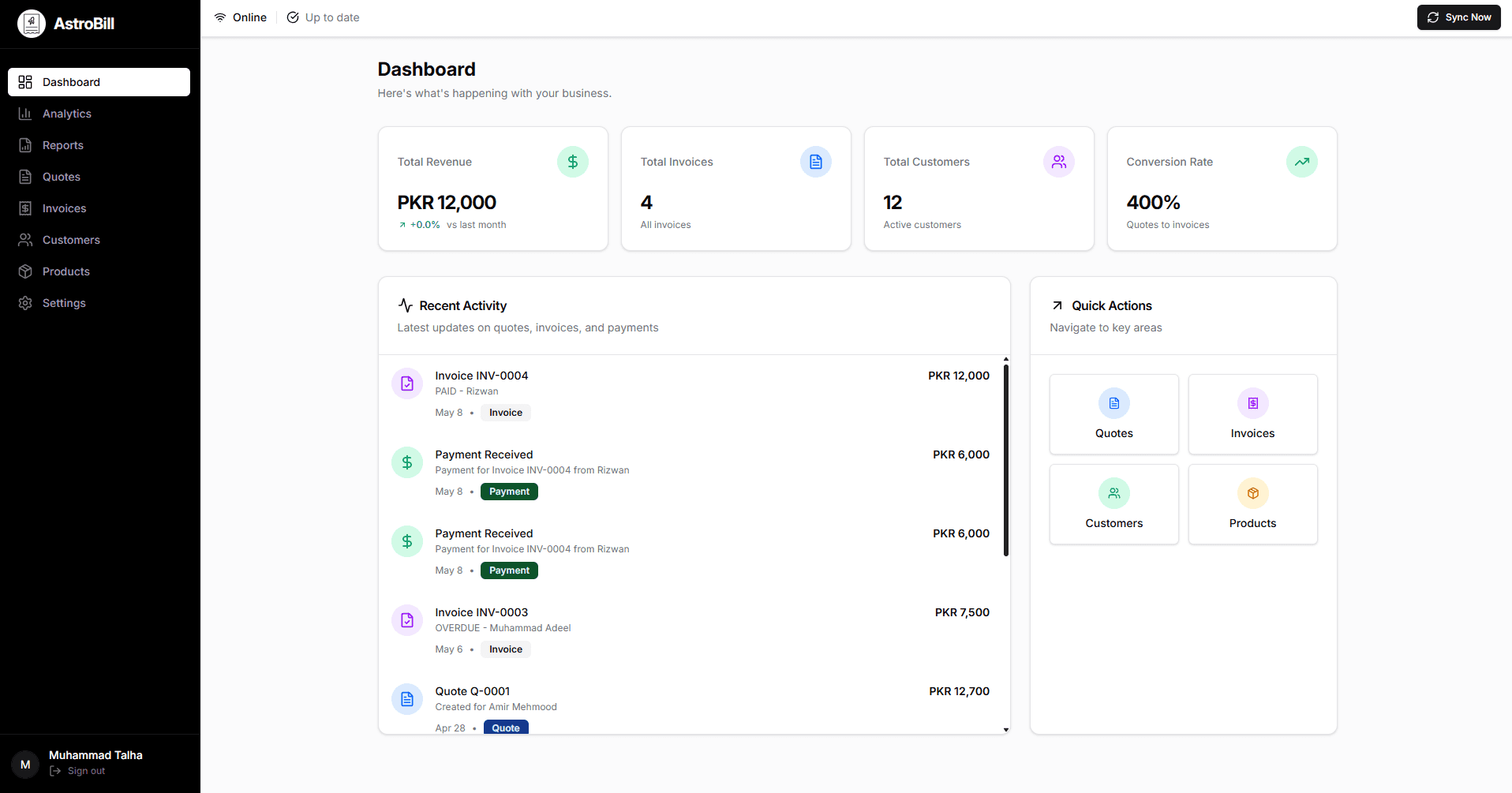The image size is (1512, 793).
Task: Select Products in the sidebar
Action: coord(99,271)
